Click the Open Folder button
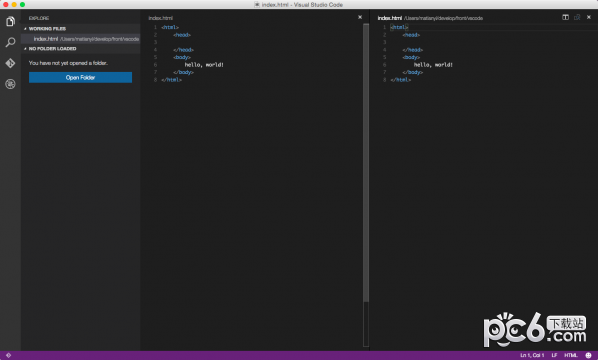The image size is (598, 360). (x=80, y=77)
